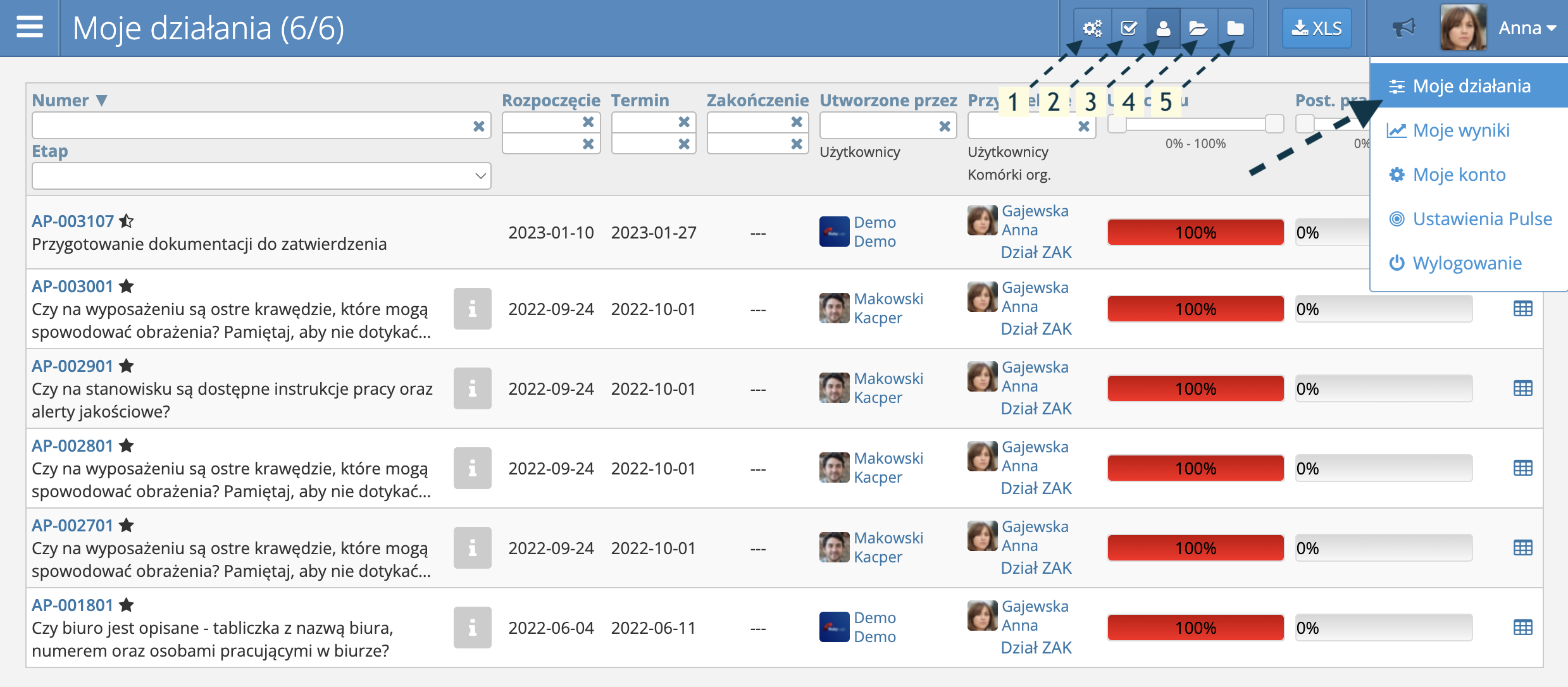1568x687 pixels.
Task: Open the megaphone announcements icon
Action: pyautogui.click(x=1403, y=28)
